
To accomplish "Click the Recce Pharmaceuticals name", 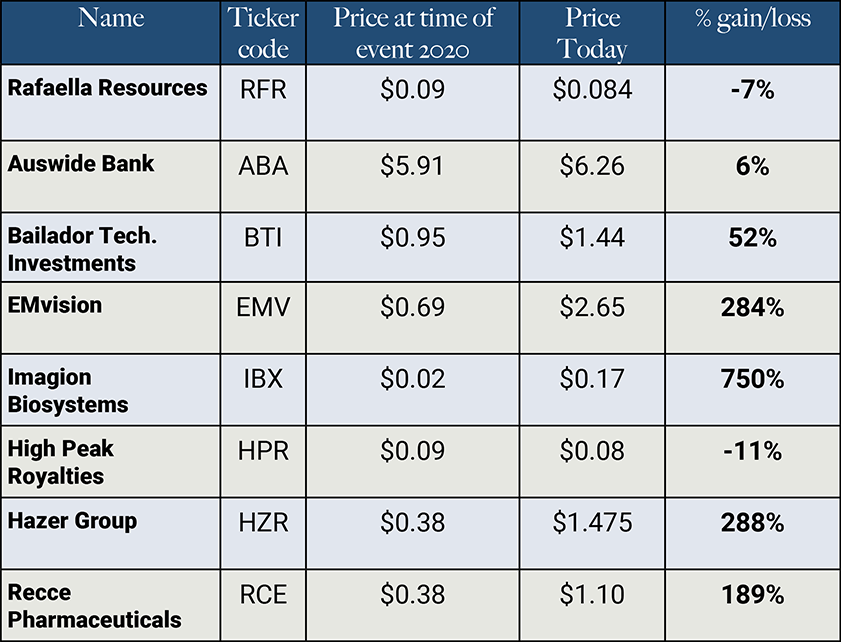I will pos(94,606).
